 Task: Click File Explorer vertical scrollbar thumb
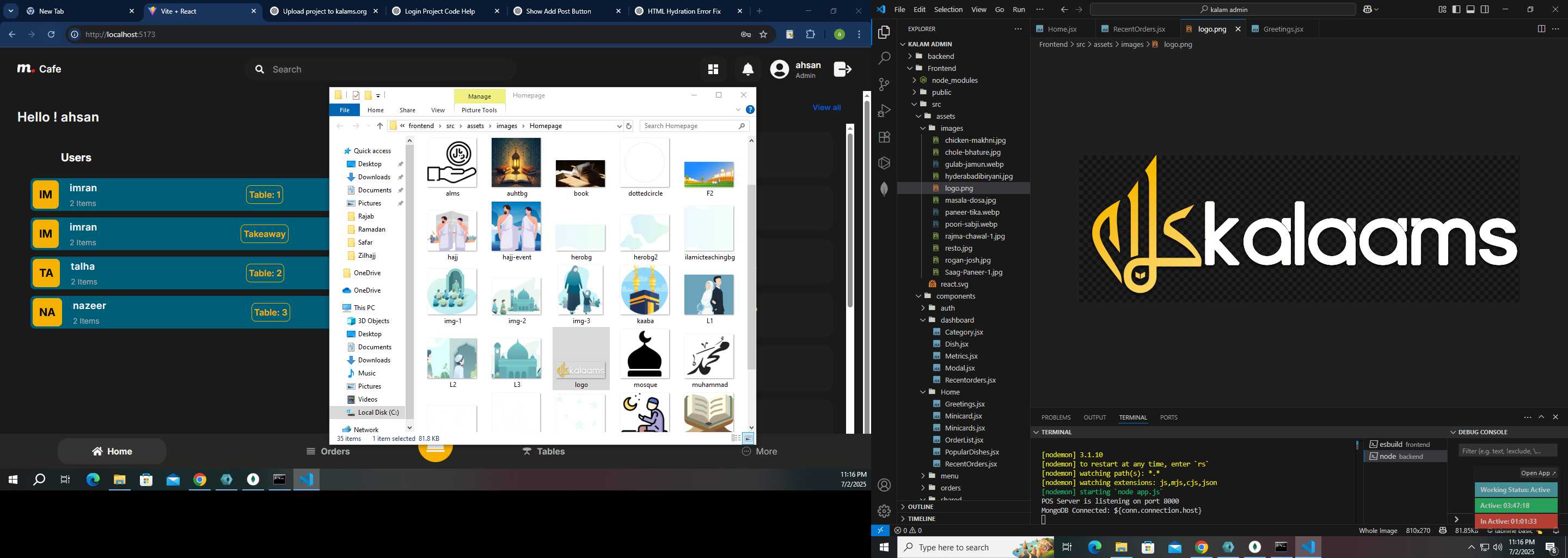coord(751,277)
